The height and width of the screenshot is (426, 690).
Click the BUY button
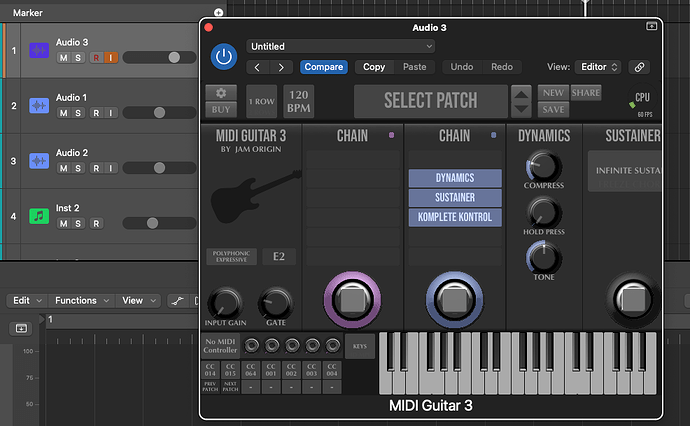pos(221,110)
